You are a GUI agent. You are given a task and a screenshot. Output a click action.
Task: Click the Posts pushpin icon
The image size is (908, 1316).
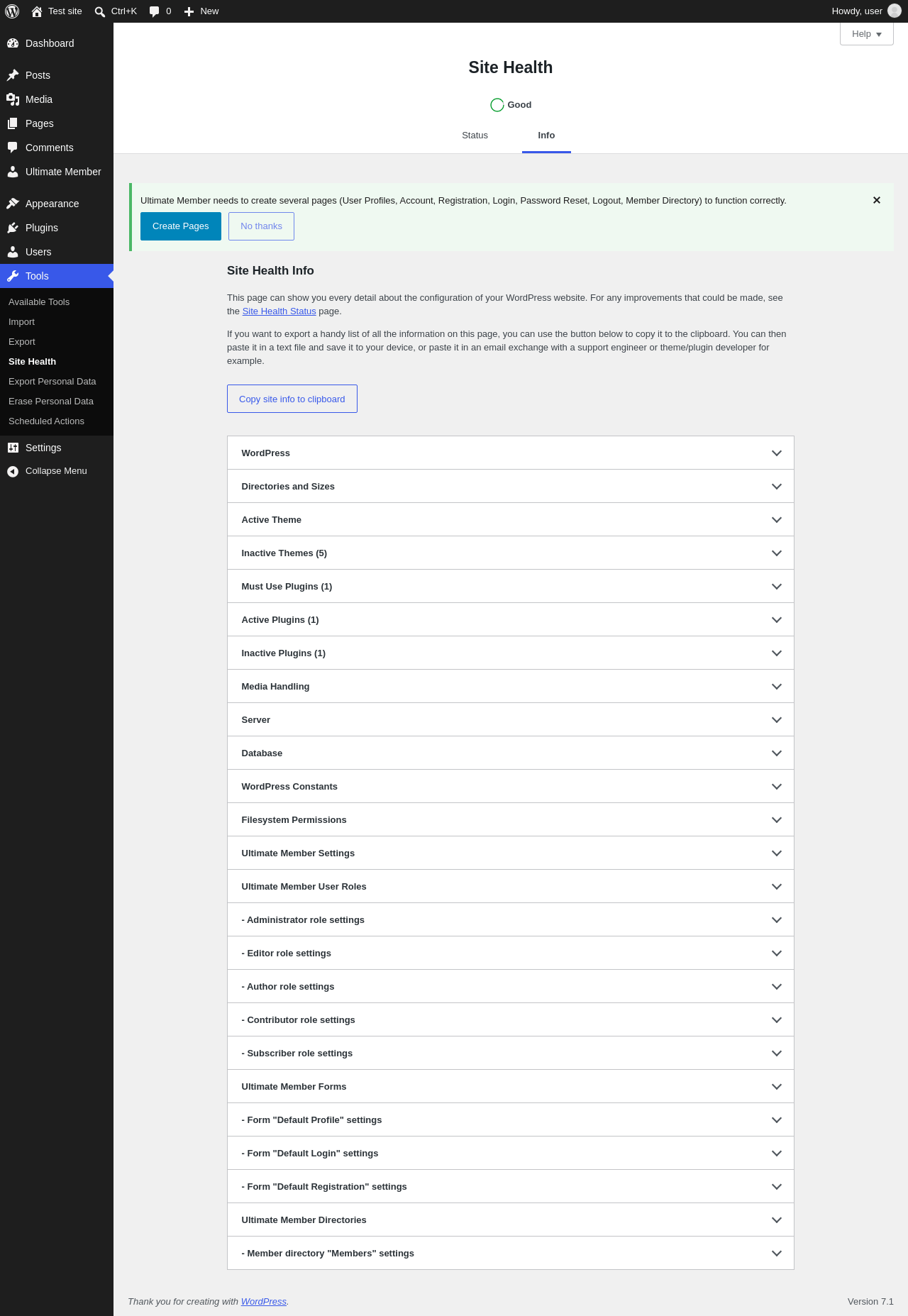(x=13, y=75)
